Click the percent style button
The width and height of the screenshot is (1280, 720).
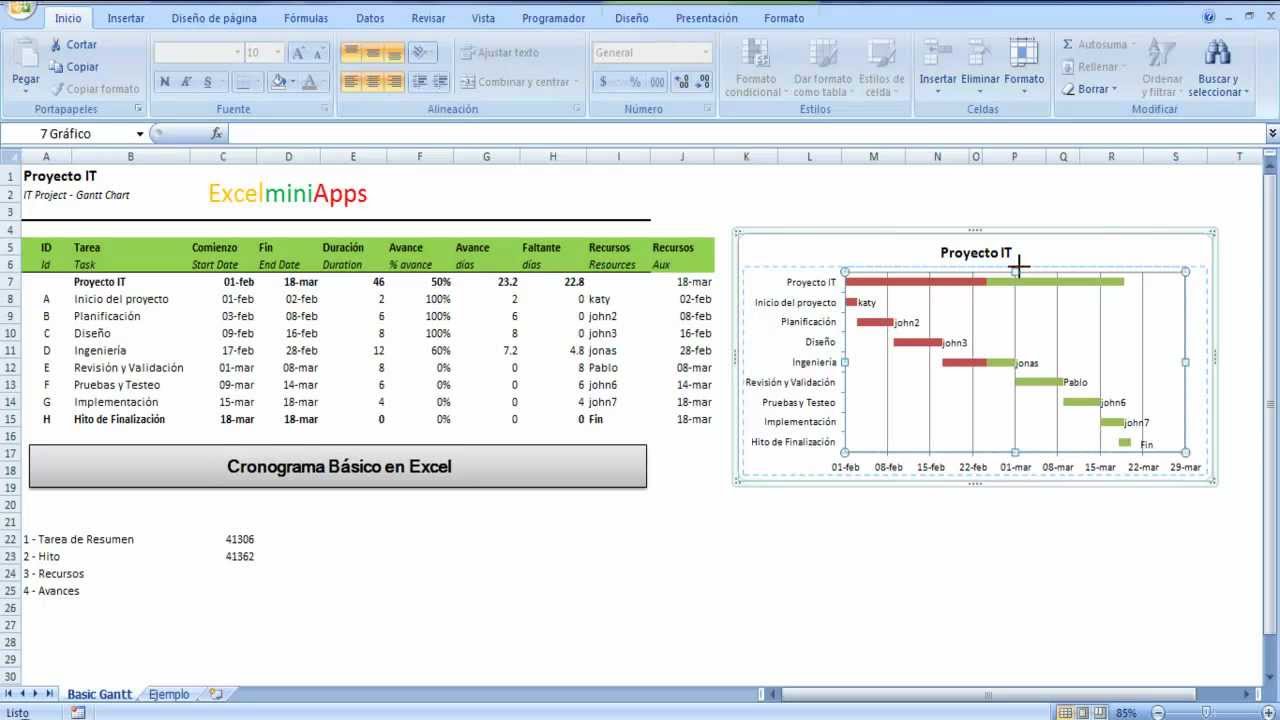635,82
